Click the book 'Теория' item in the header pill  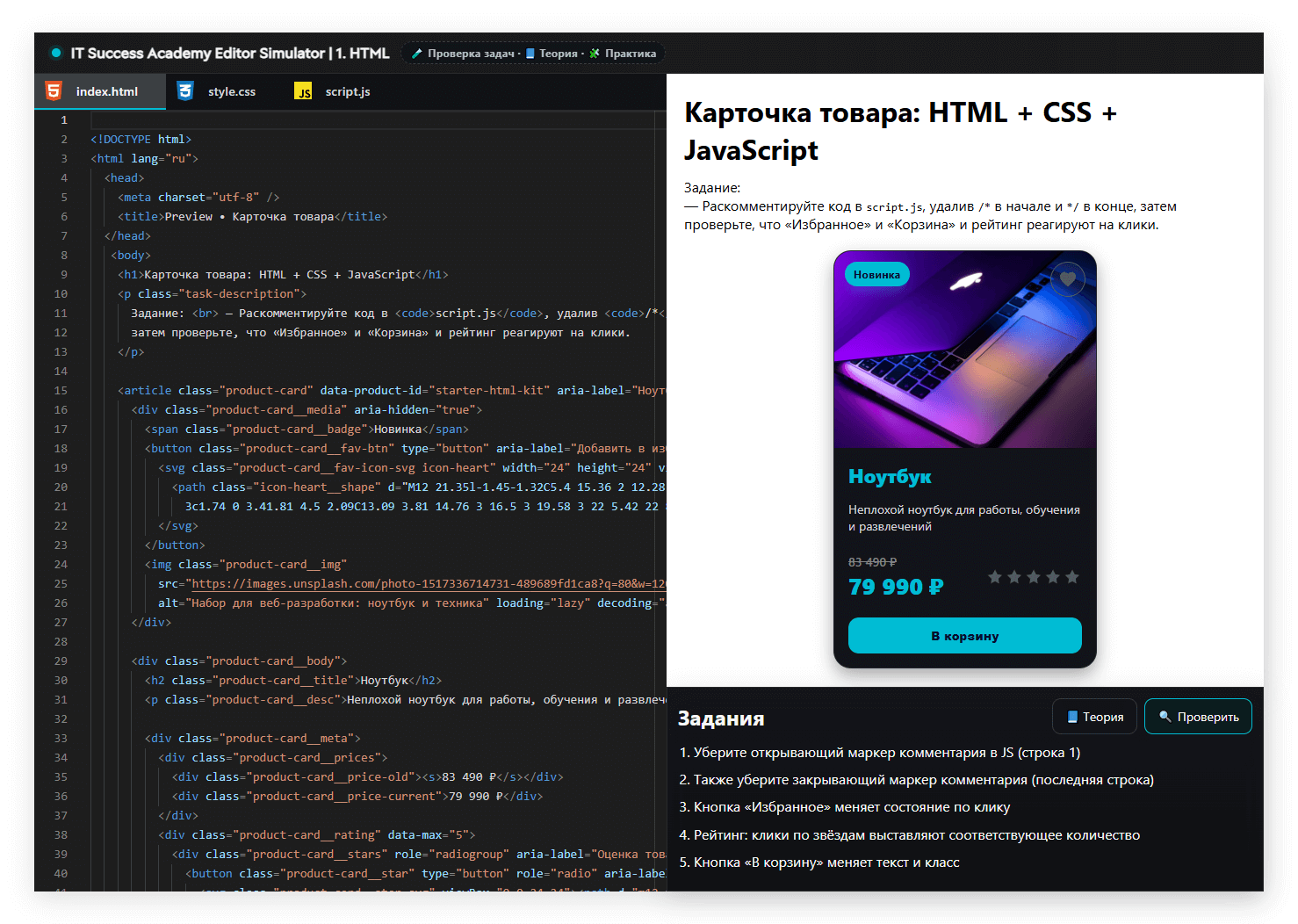pos(552,54)
